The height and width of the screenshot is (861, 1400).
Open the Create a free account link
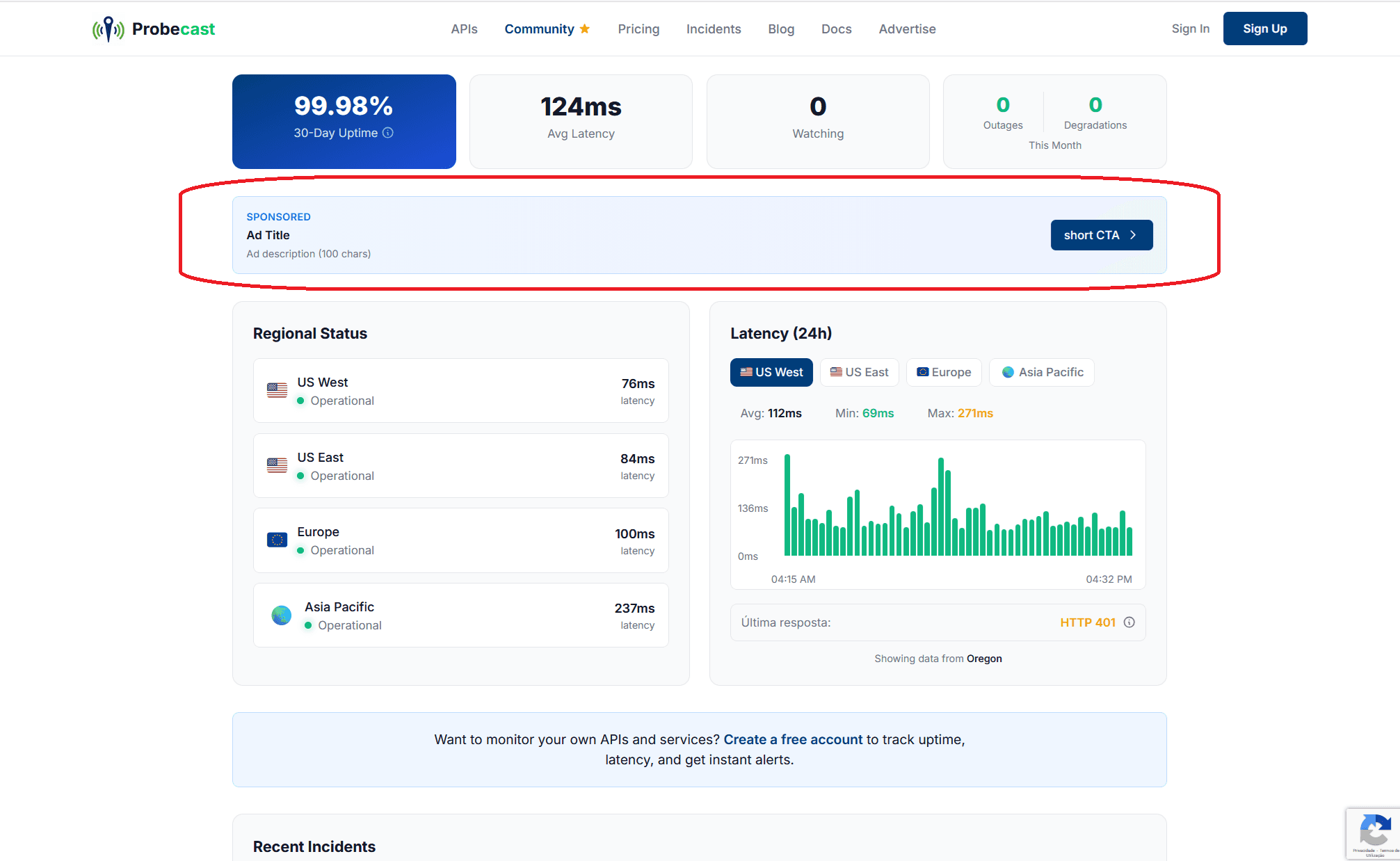click(792, 739)
